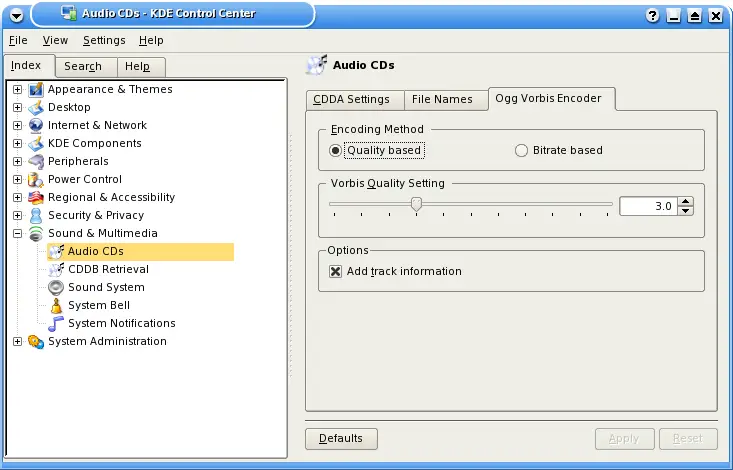733x470 pixels.
Task: Open the CDDB Retrieval icon in tree
Action: point(56,269)
